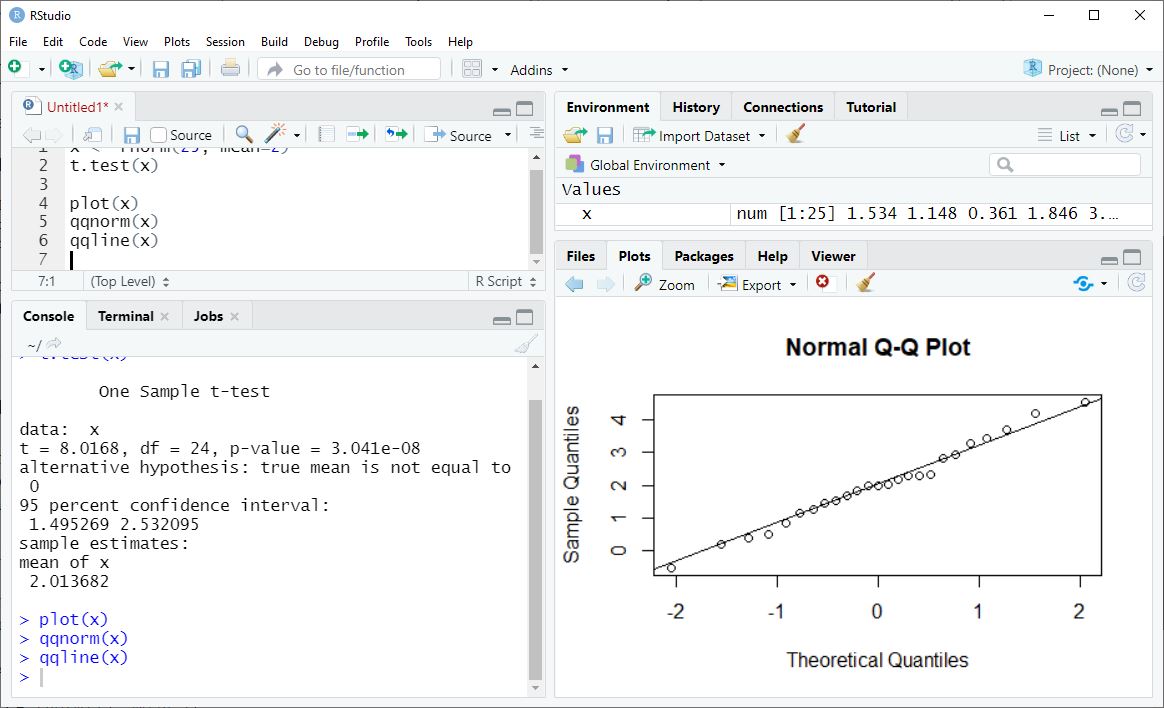1164x708 pixels.
Task: Open the Session menu
Action: click(225, 41)
